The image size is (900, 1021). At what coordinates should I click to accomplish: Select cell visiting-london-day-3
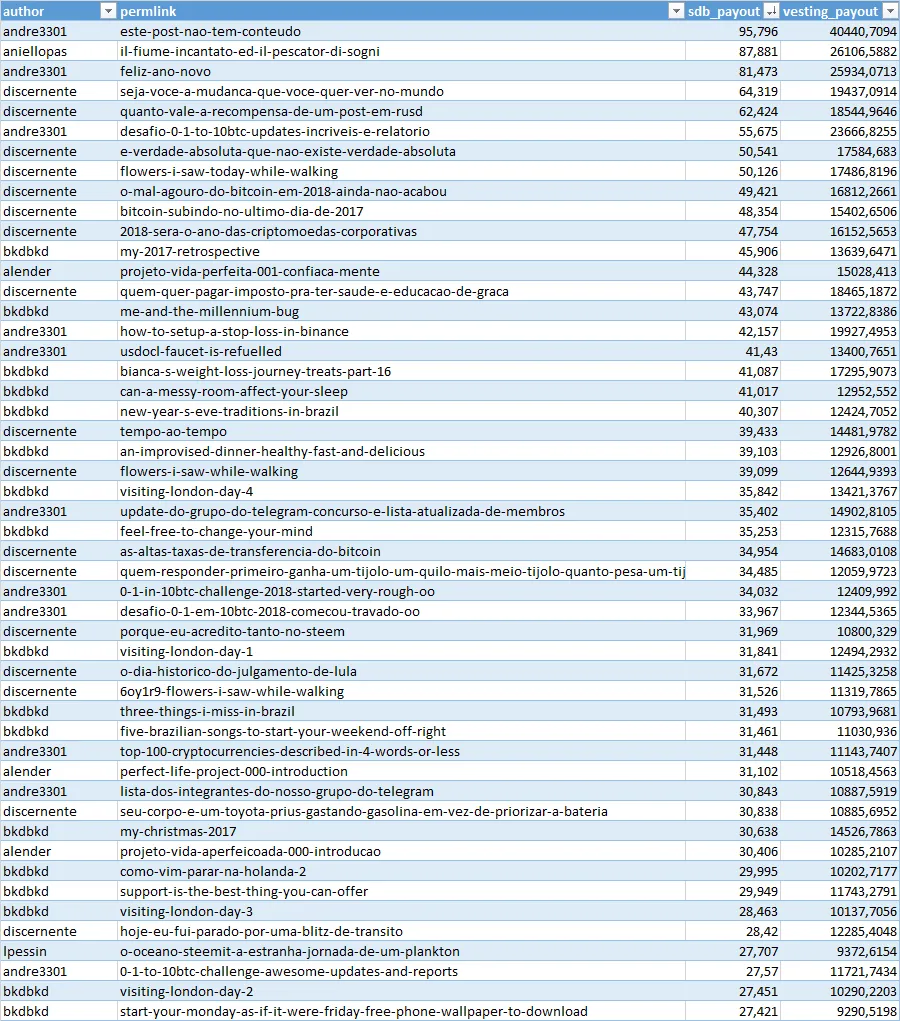(x=401, y=912)
